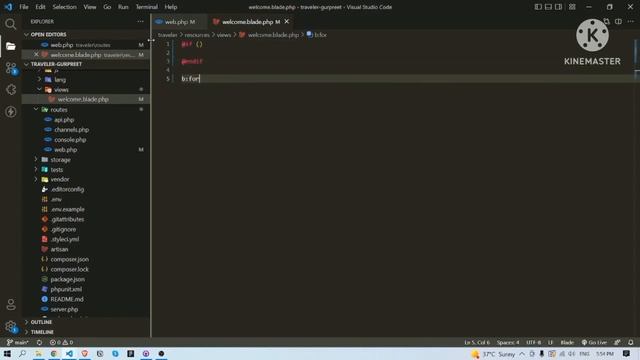Screen dimensions: 640x360
Task: Open web.php under routes folder
Action: pyautogui.click(x=65, y=149)
